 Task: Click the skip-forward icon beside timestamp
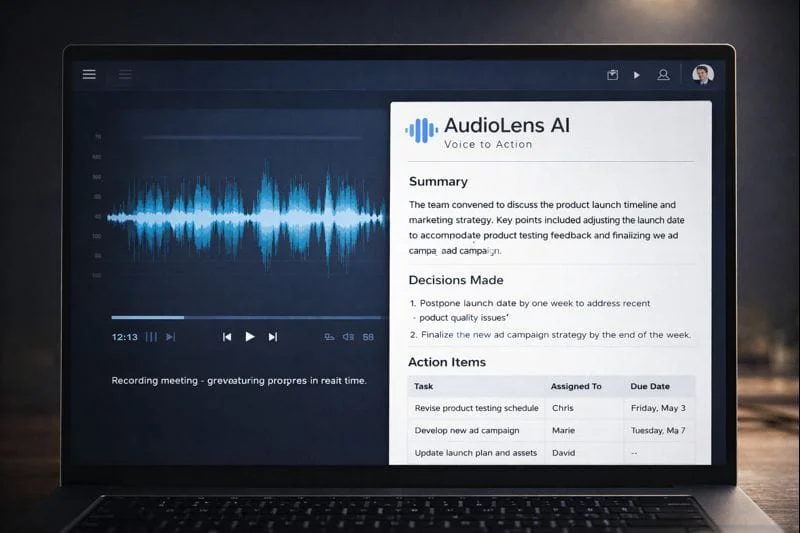[x=170, y=337]
